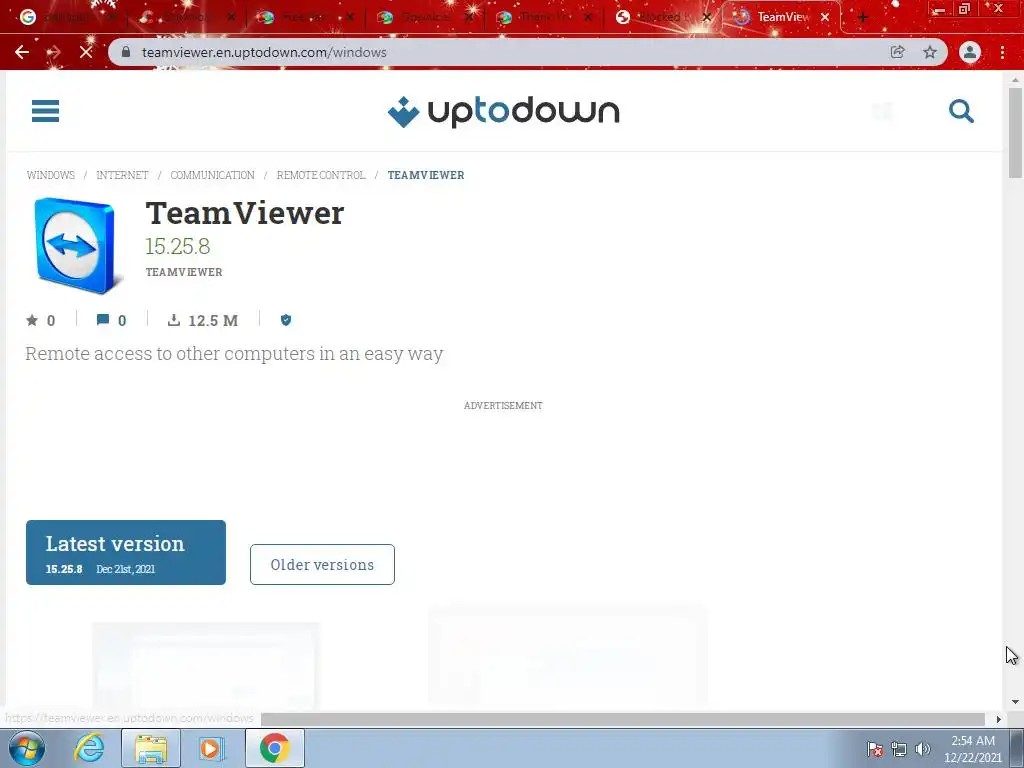Click the horizontal scrollbar right arrow

point(998,719)
